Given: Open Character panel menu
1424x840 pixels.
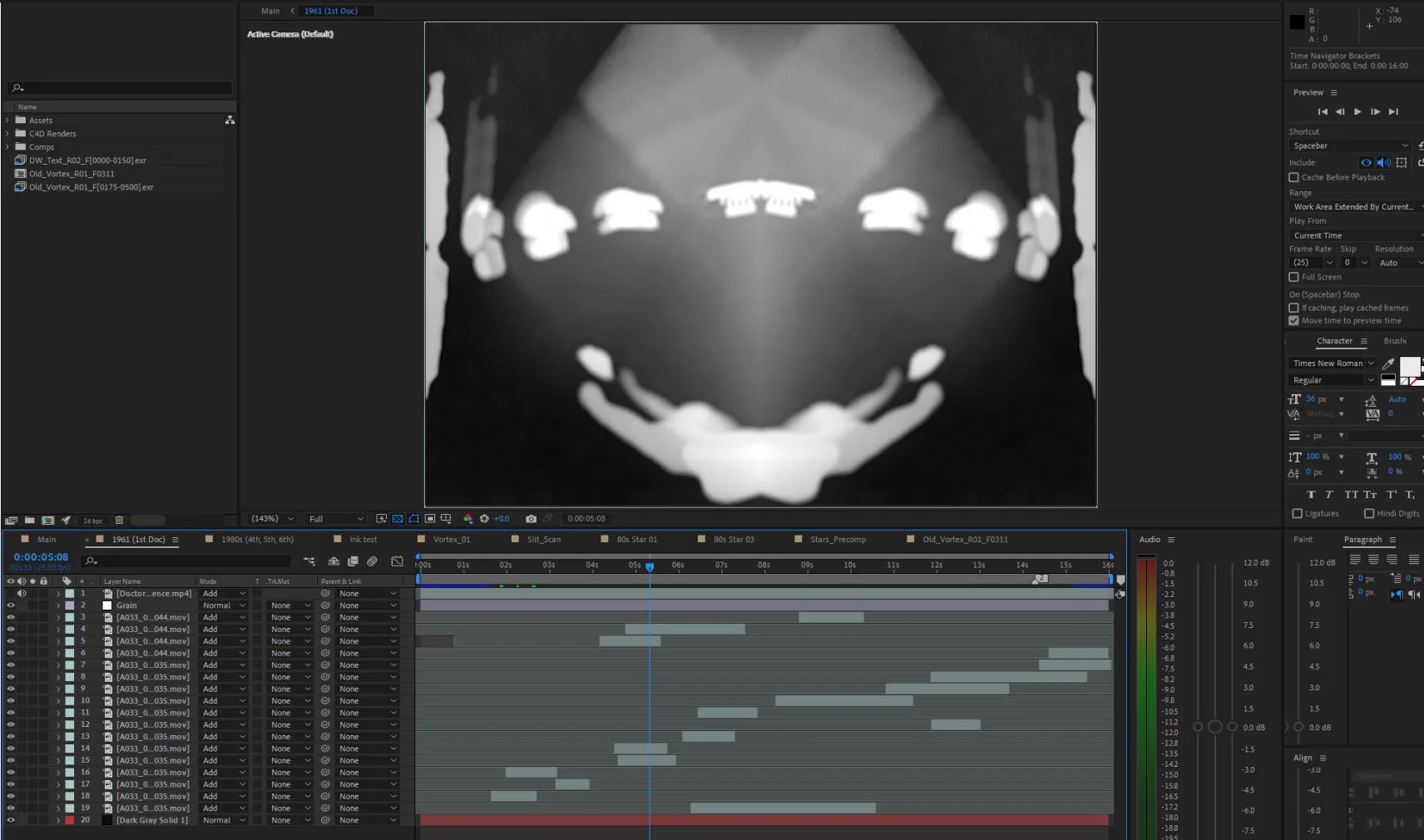Looking at the screenshot, I should (1364, 341).
